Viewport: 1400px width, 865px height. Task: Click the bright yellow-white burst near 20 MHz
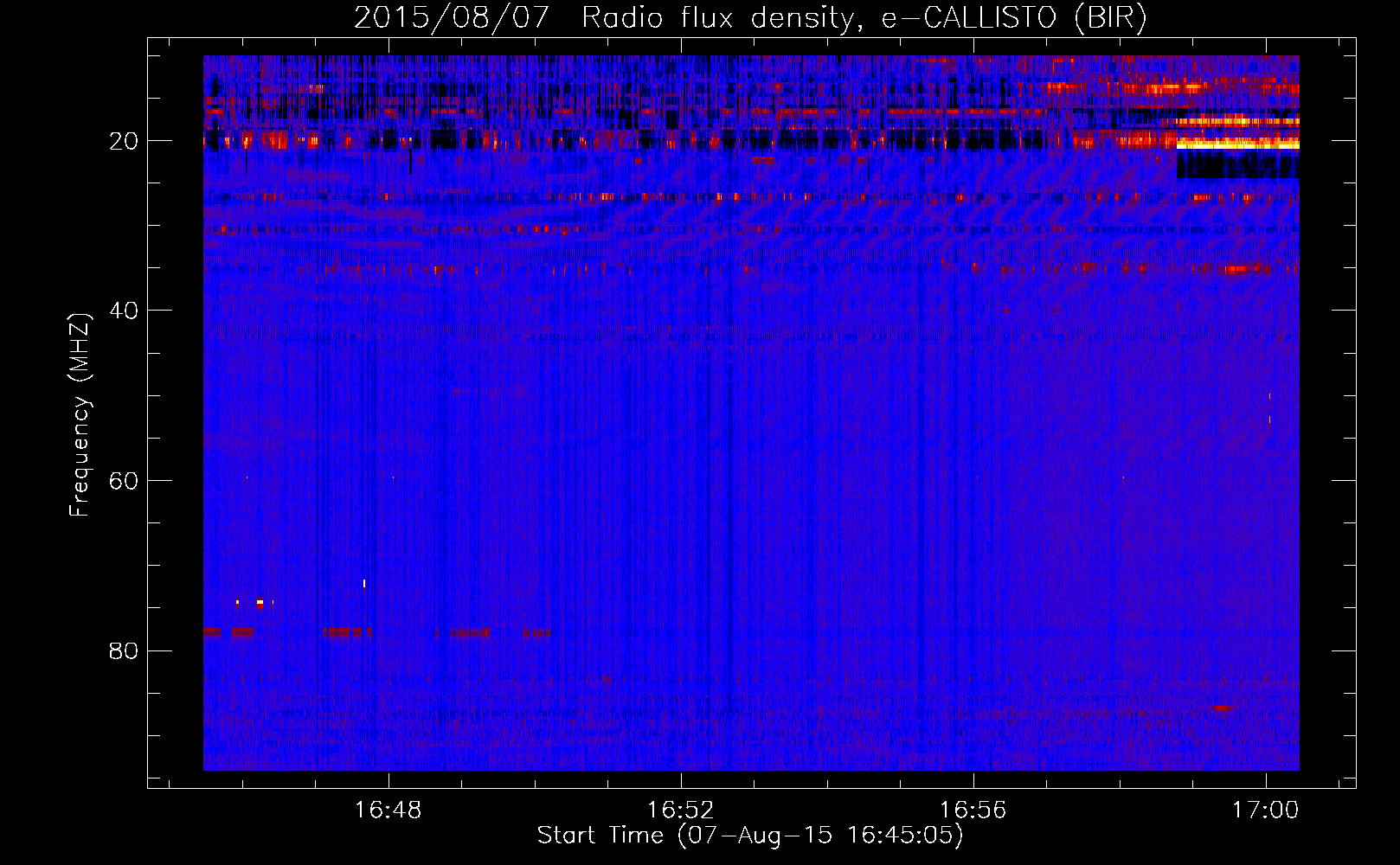[x=1237, y=144]
